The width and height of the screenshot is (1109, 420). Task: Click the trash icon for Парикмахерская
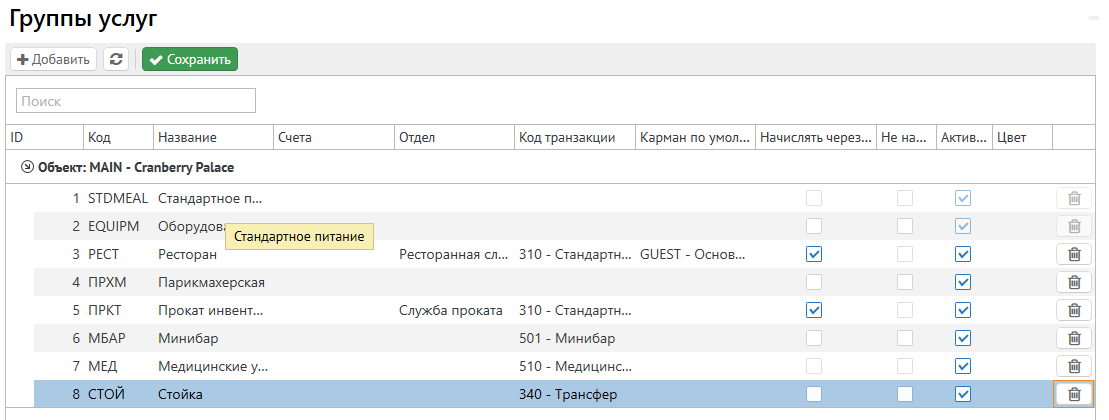(x=1074, y=282)
